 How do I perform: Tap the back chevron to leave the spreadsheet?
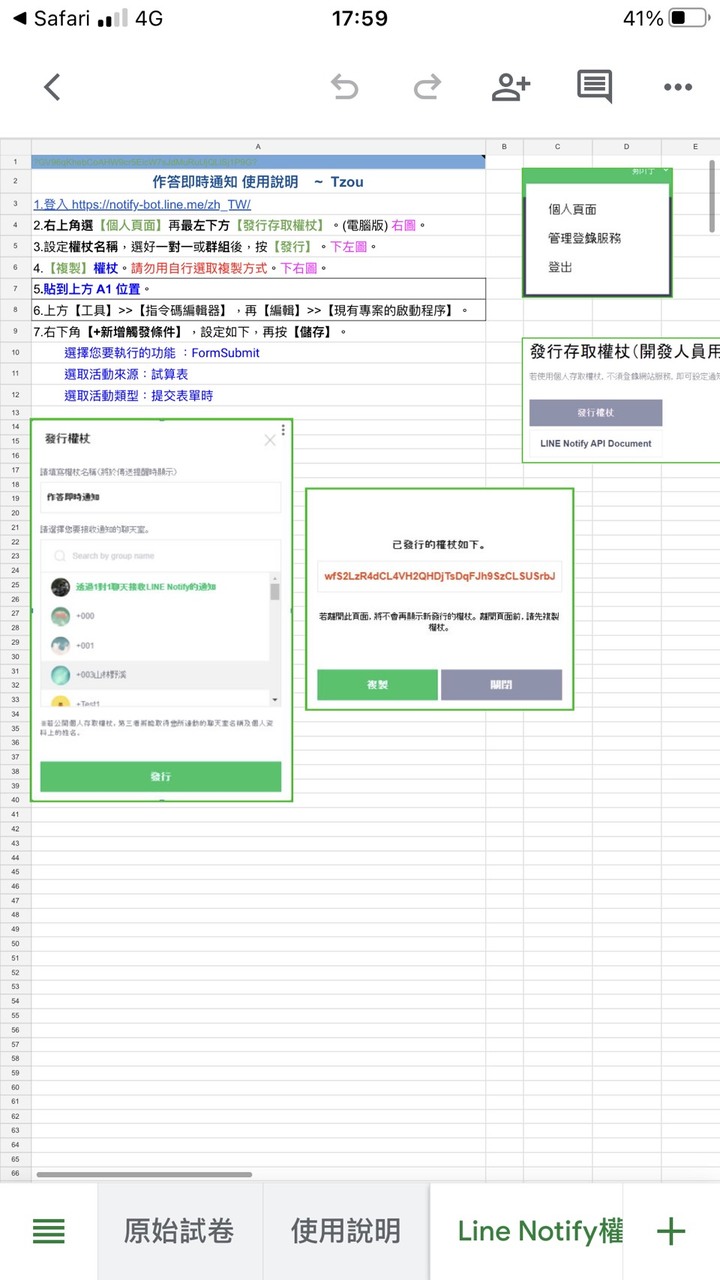click(x=53, y=87)
